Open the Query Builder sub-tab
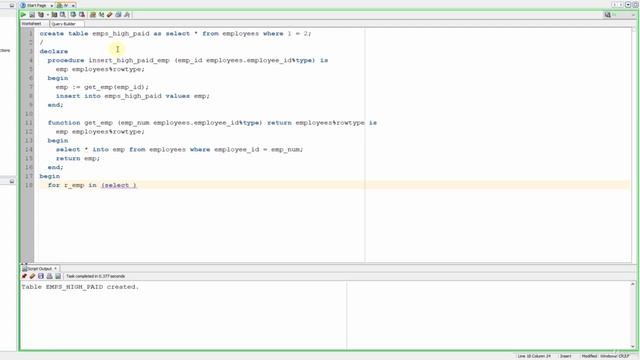Viewport: 640px width, 360px height. pyautogui.click(x=64, y=24)
